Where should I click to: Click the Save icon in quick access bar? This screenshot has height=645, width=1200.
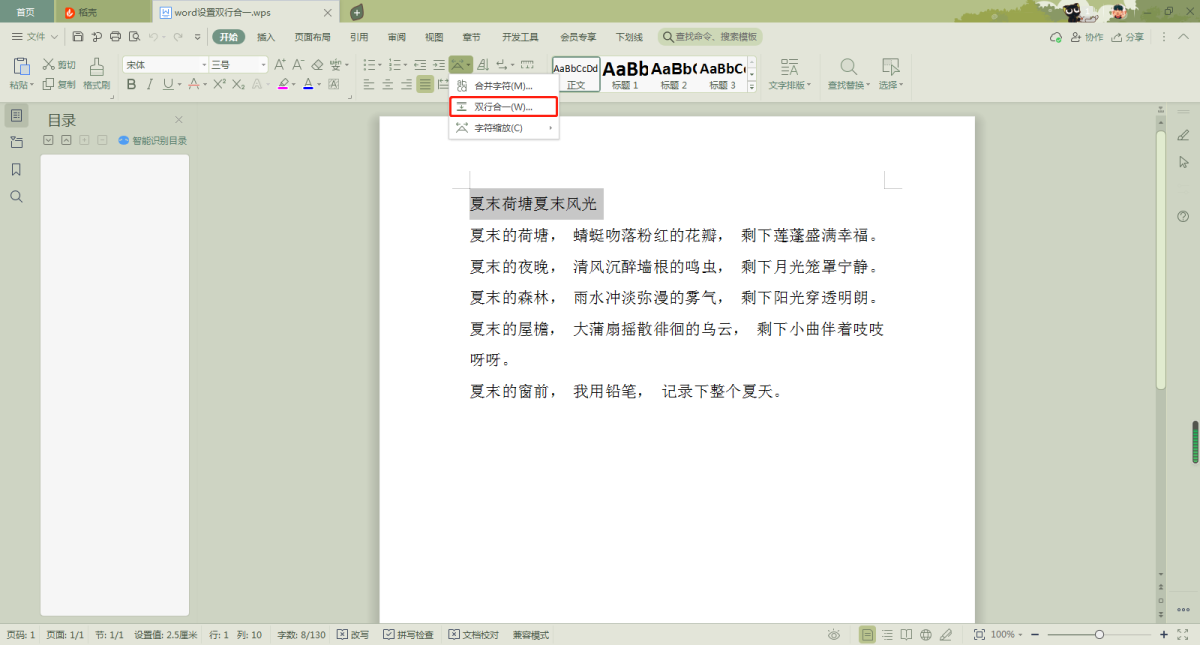coord(78,37)
